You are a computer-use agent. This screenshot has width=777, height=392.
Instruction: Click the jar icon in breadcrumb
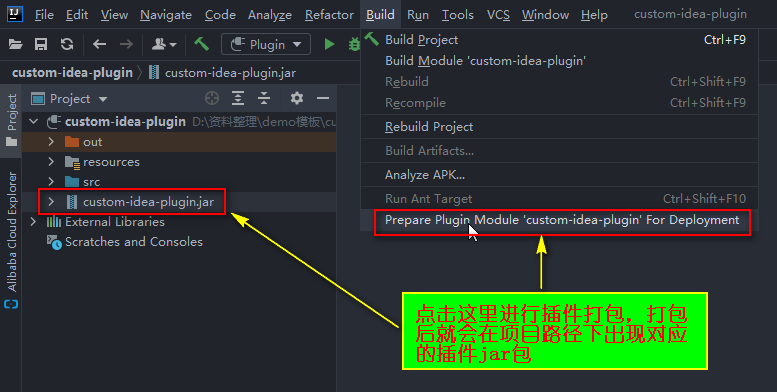[x=154, y=73]
